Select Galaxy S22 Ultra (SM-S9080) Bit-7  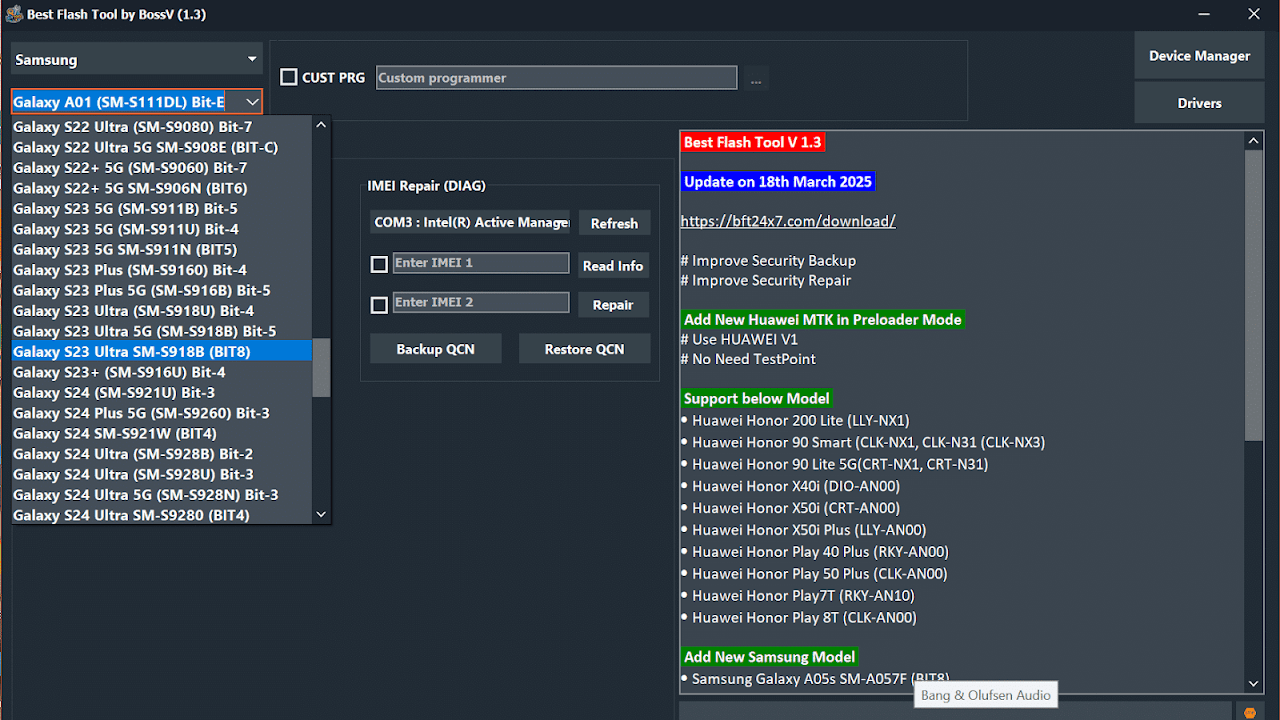click(162, 127)
